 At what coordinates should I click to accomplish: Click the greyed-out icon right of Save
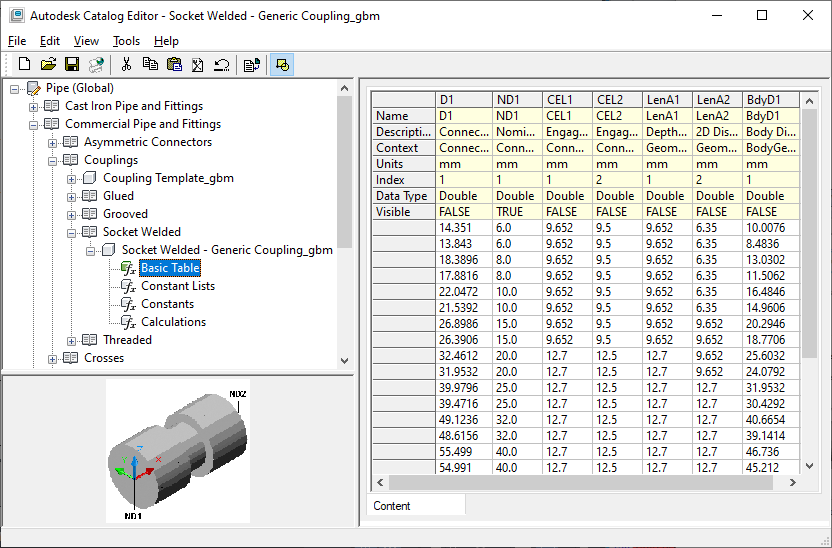coord(96,65)
